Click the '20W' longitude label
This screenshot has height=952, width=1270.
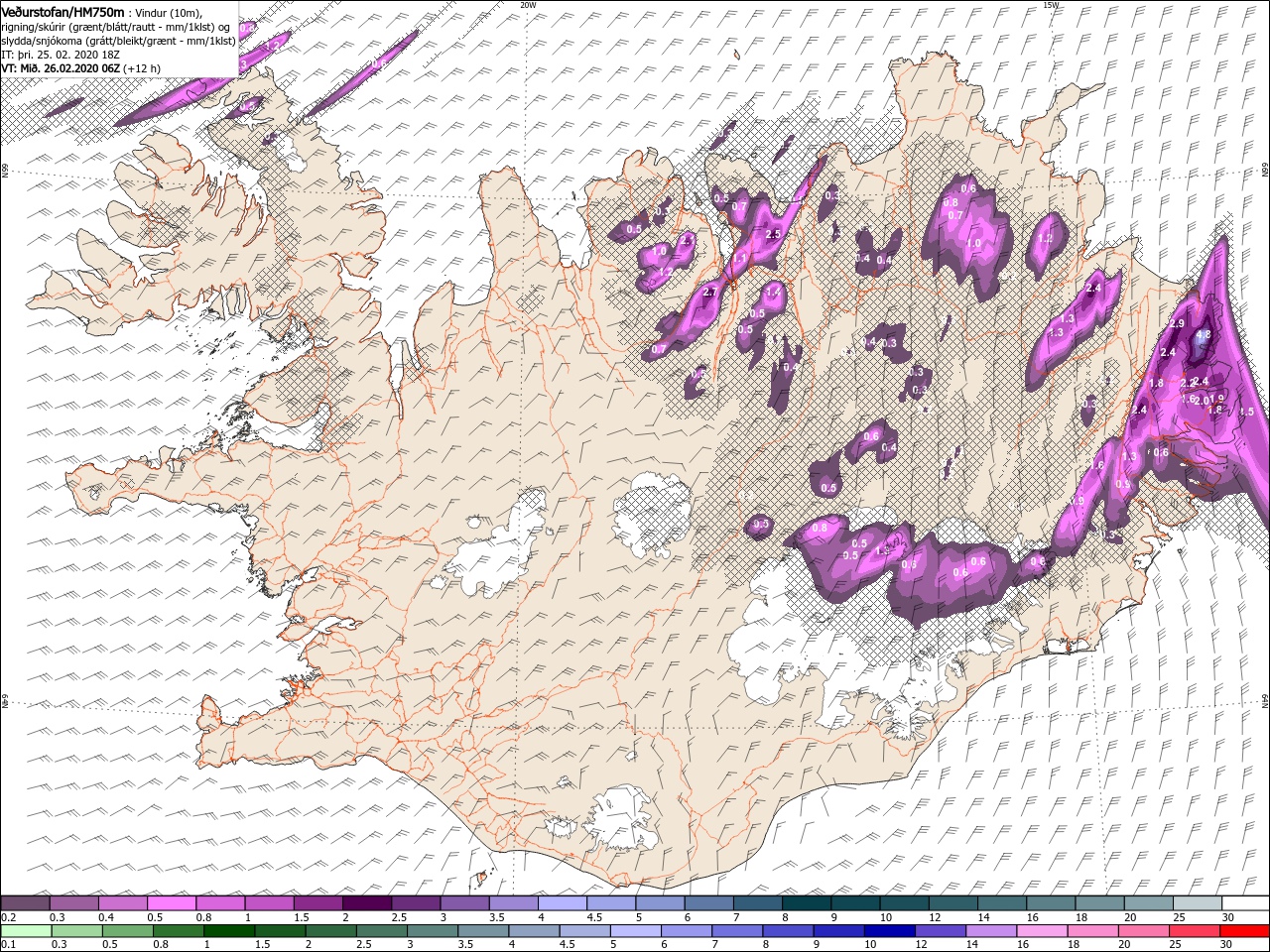coord(528,4)
